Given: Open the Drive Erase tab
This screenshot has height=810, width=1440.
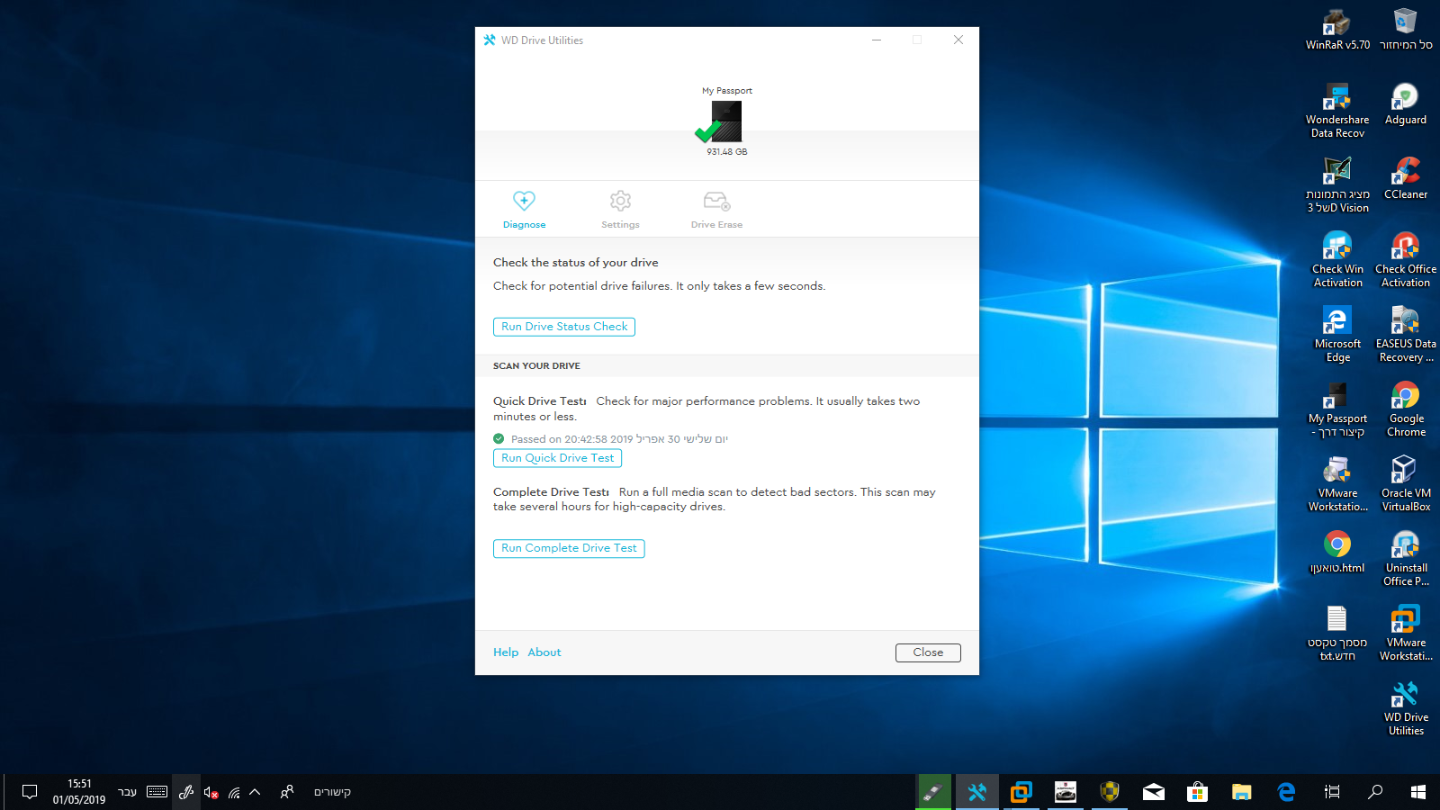Looking at the screenshot, I should click(x=716, y=210).
